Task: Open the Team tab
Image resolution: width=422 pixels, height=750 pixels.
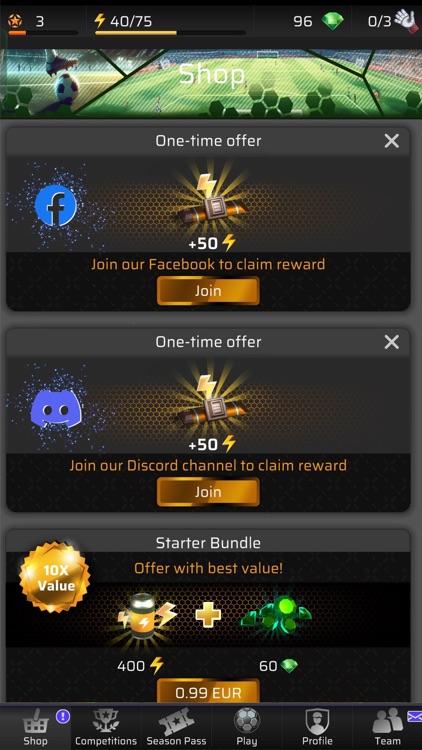Action: point(387,727)
